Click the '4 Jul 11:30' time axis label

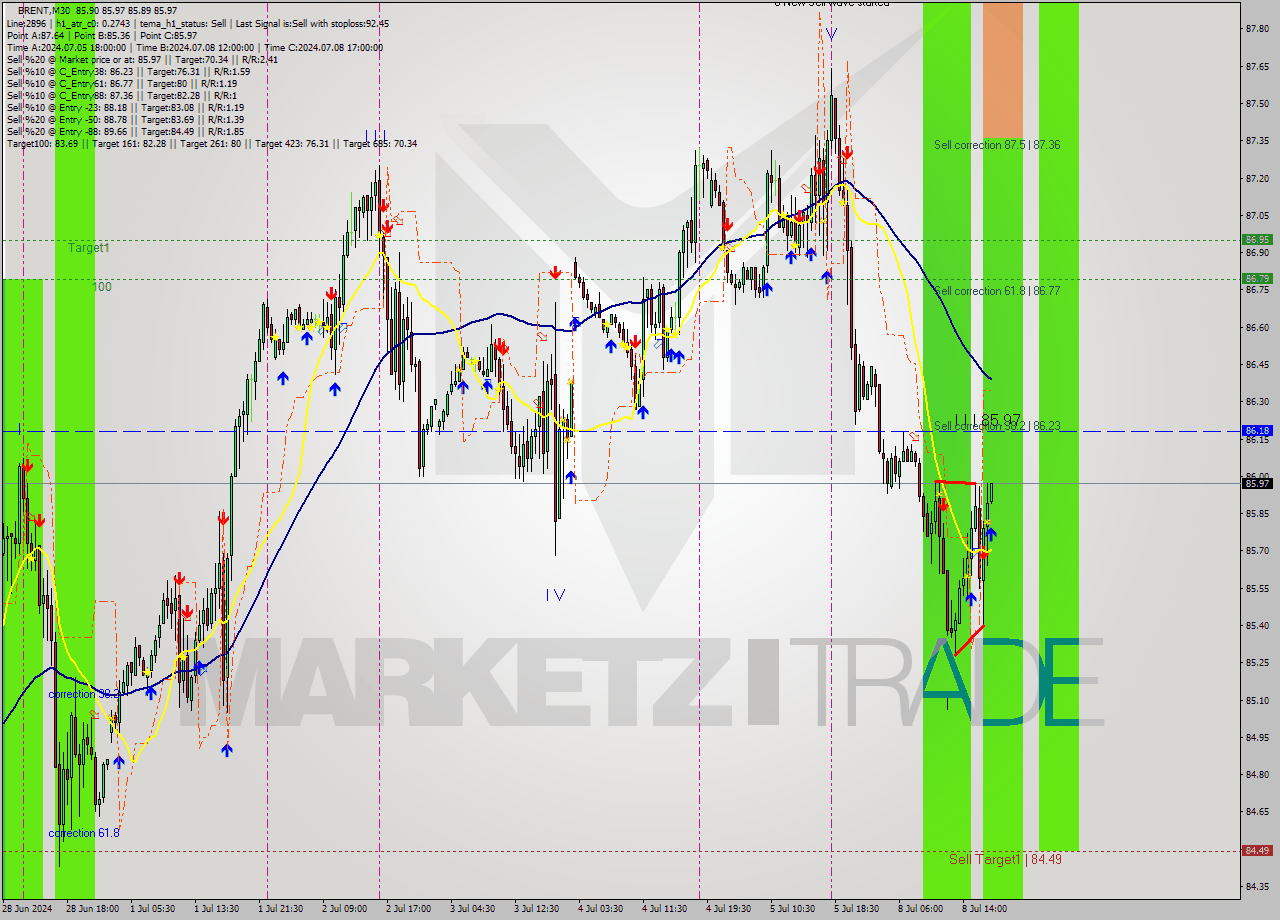click(x=664, y=909)
